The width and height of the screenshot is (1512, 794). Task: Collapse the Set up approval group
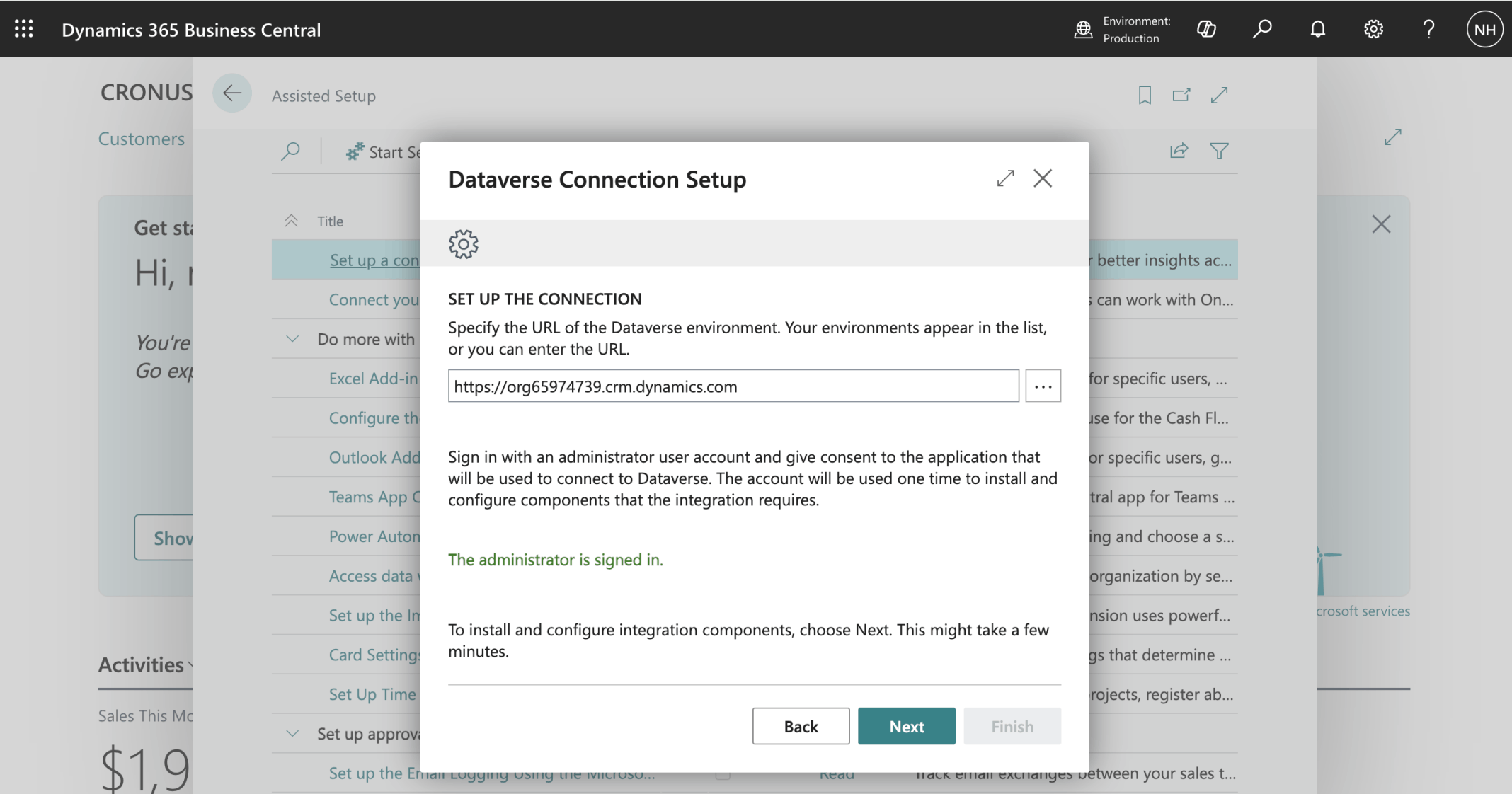pos(292,734)
